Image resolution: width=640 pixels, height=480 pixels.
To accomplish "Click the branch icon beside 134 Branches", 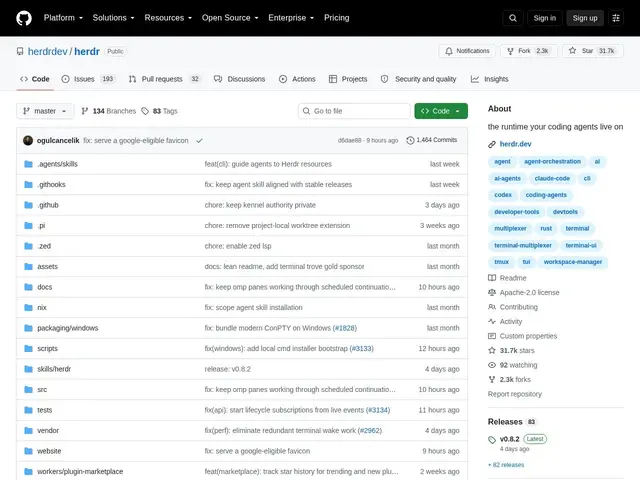I will [84, 111].
